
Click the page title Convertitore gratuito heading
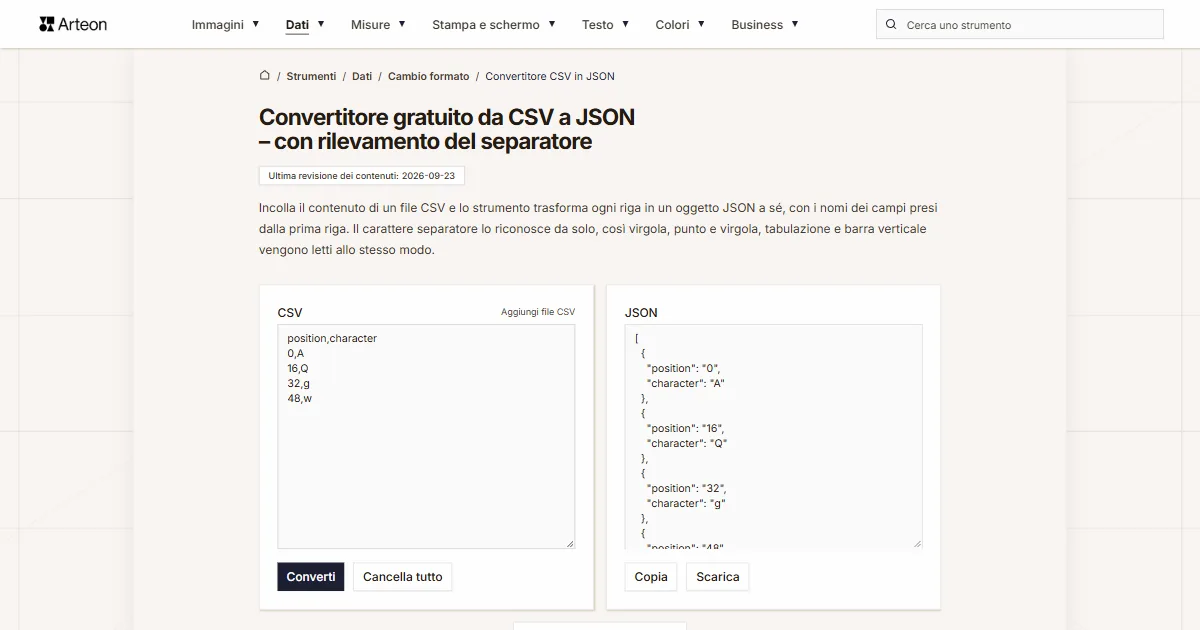pos(447,129)
